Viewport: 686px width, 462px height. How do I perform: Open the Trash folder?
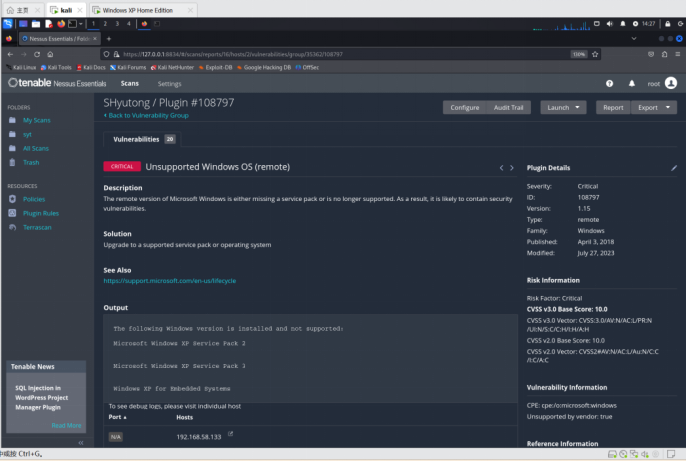(x=31, y=162)
